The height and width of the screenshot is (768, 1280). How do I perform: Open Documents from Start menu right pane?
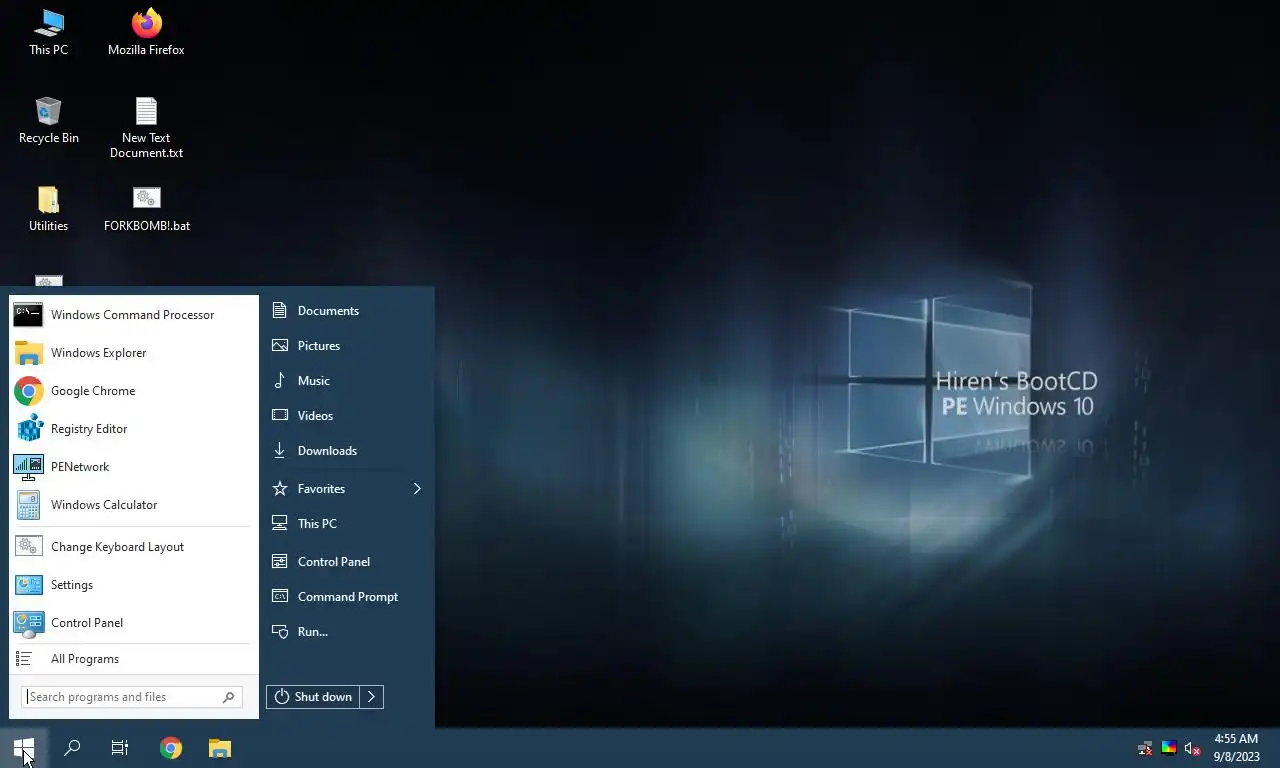click(347, 311)
